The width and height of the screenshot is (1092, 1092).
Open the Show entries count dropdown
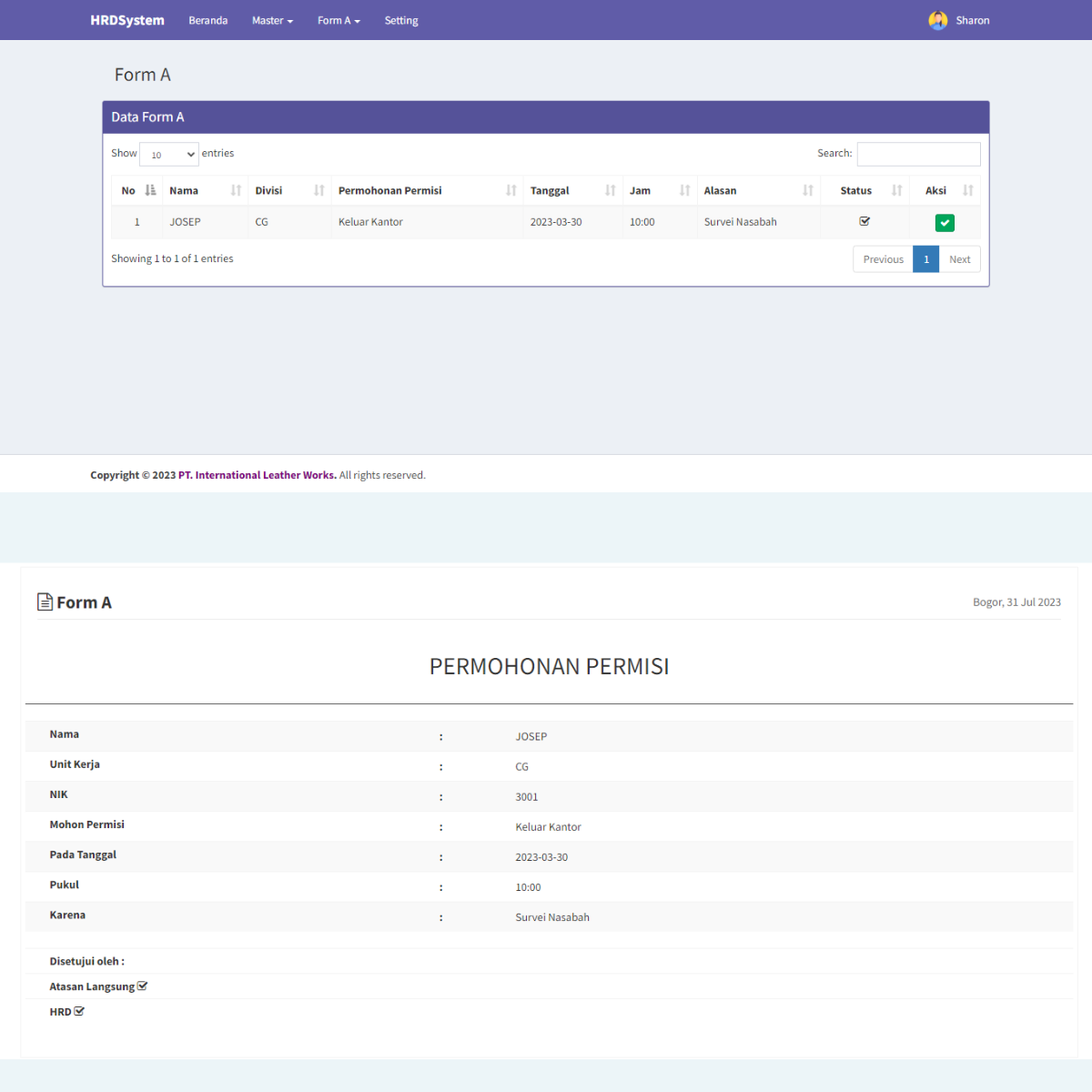point(169,155)
